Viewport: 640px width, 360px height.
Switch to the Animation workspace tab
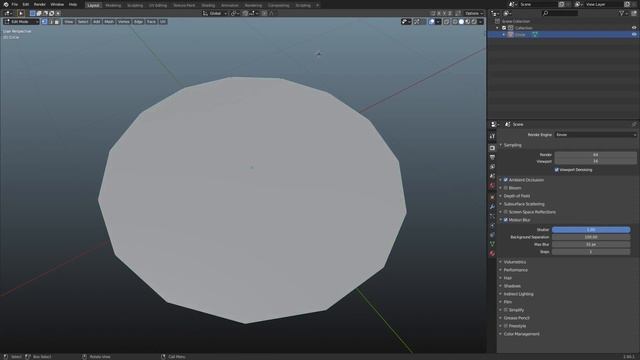(230, 5)
